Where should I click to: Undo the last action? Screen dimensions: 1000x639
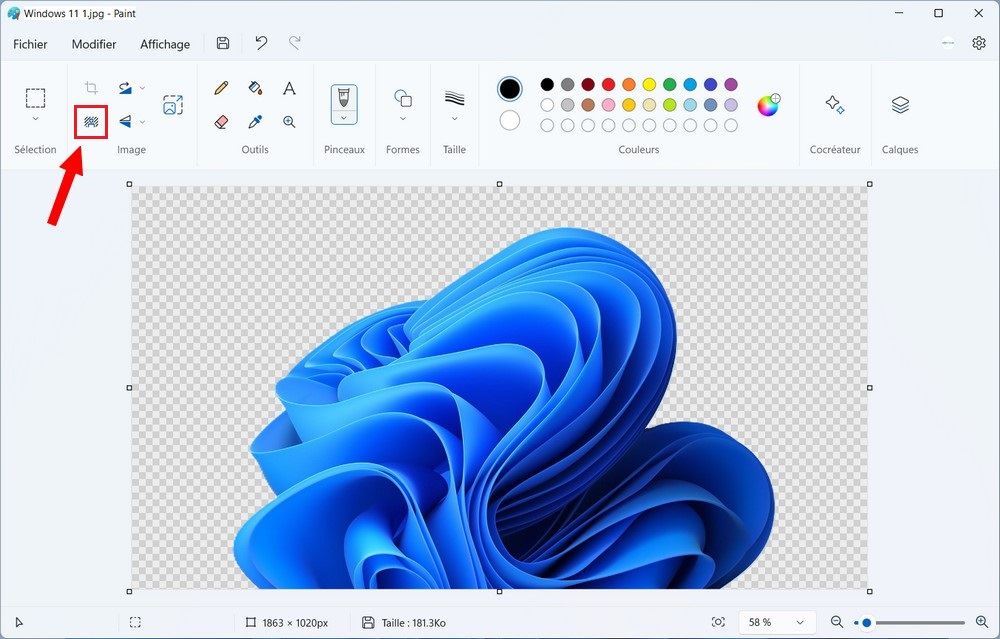(261, 43)
